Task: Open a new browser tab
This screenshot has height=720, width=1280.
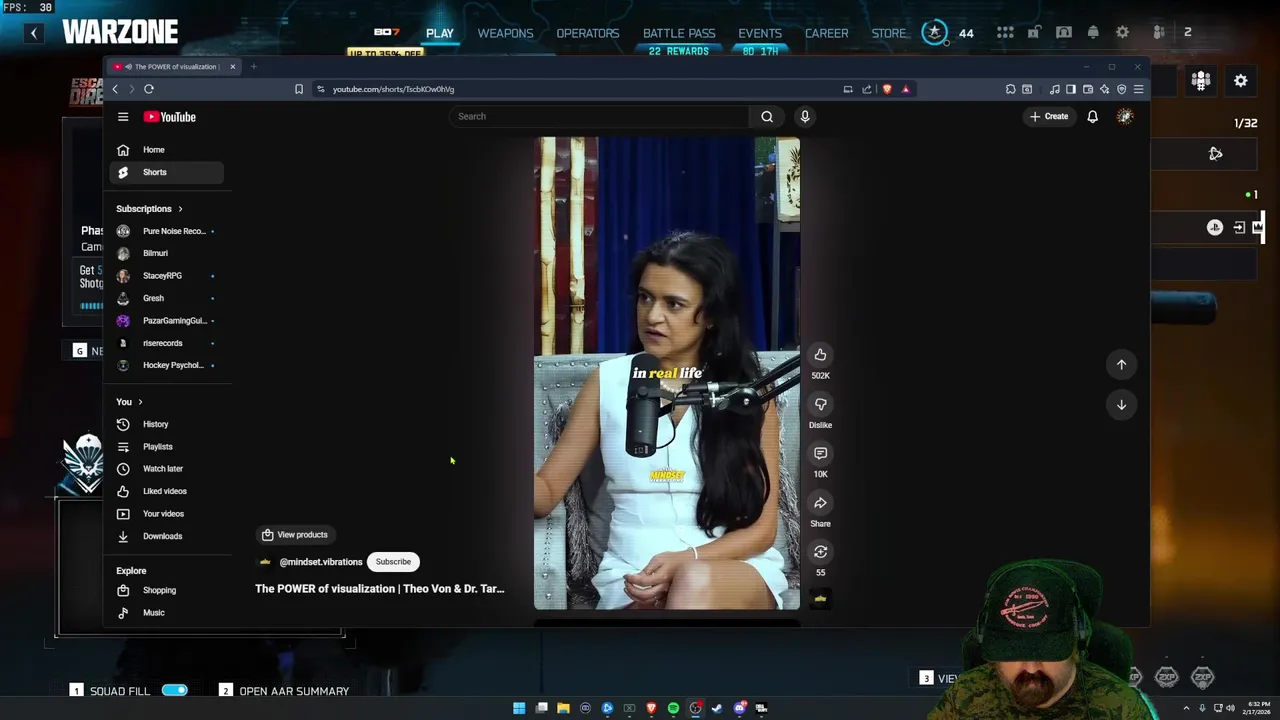Action: (x=254, y=67)
